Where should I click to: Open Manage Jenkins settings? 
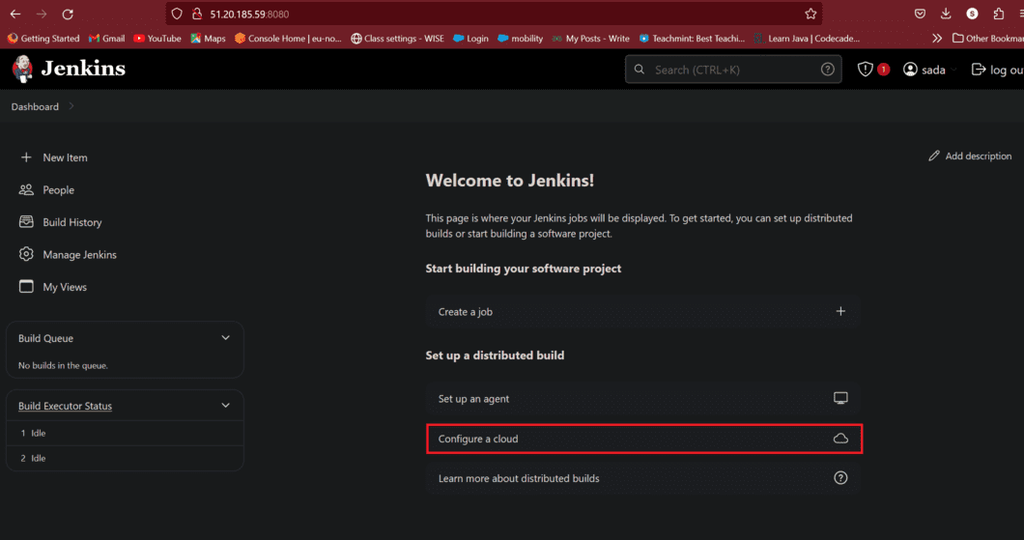coord(80,255)
